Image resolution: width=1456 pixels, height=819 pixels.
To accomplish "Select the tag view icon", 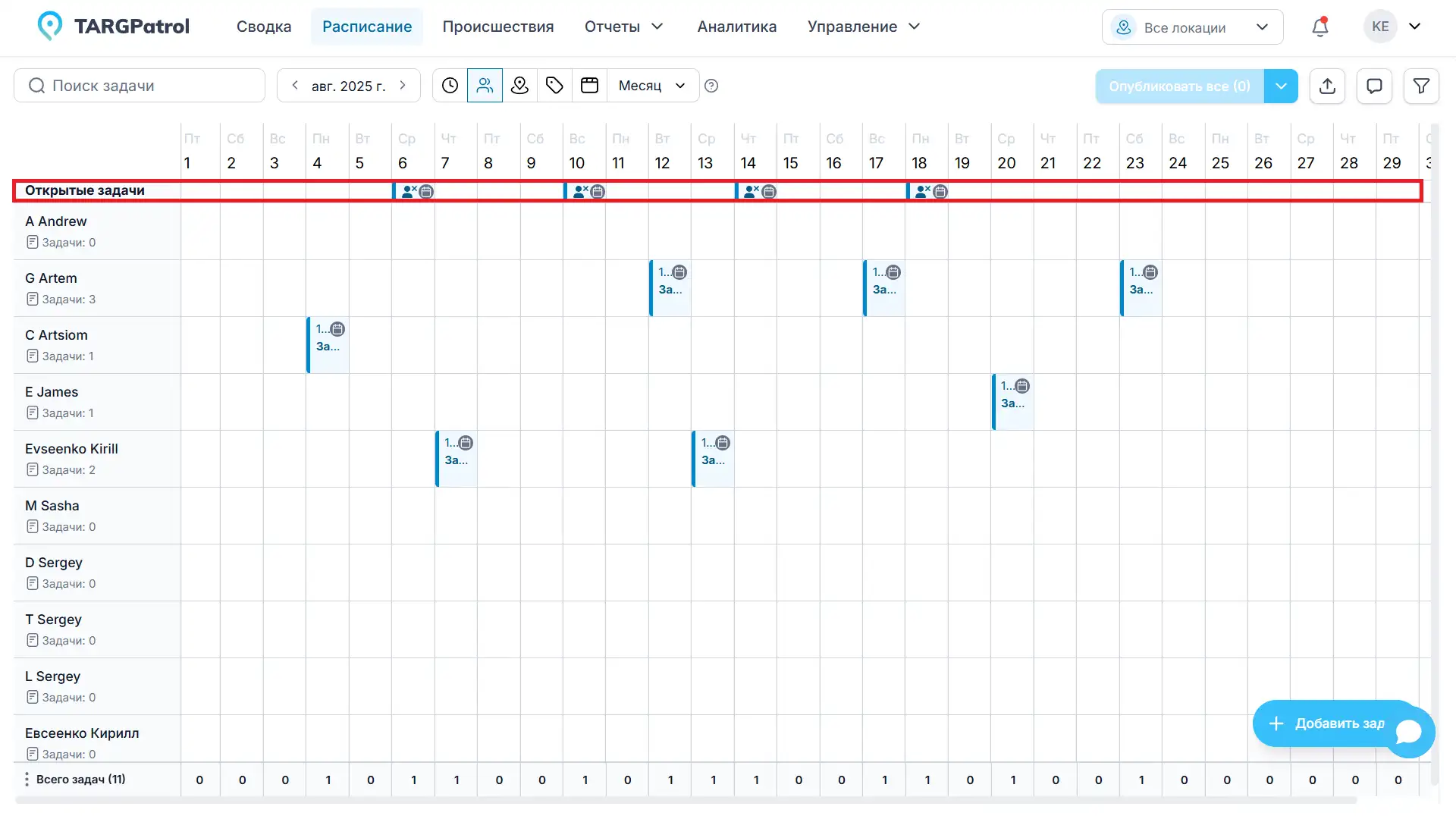I will click(554, 85).
